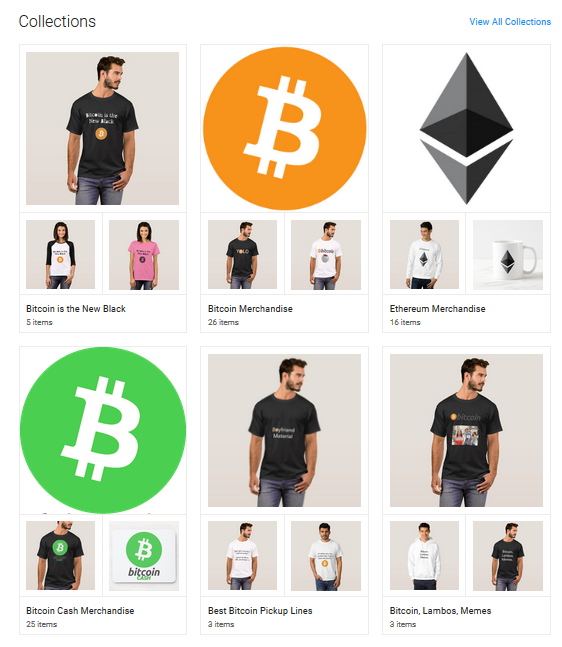Viewport: 562px width, 647px height.
Task: Select the white Ethereum sweatshirt thumbnail
Action: tap(424, 255)
